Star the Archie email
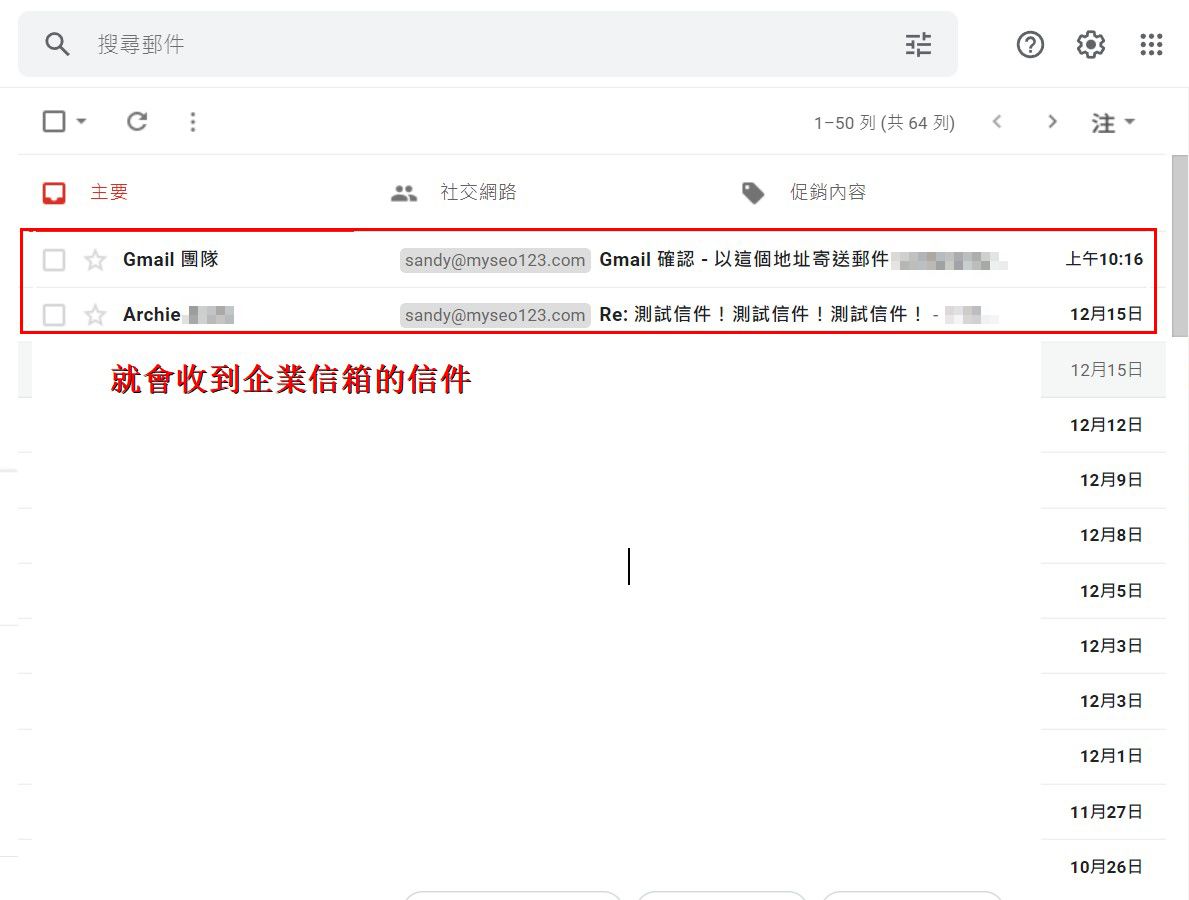The width and height of the screenshot is (1189, 900). point(95,315)
